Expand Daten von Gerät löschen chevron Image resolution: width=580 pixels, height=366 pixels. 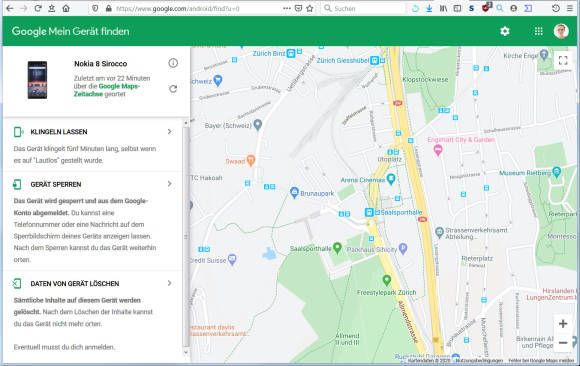pyautogui.click(x=170, y=283)
